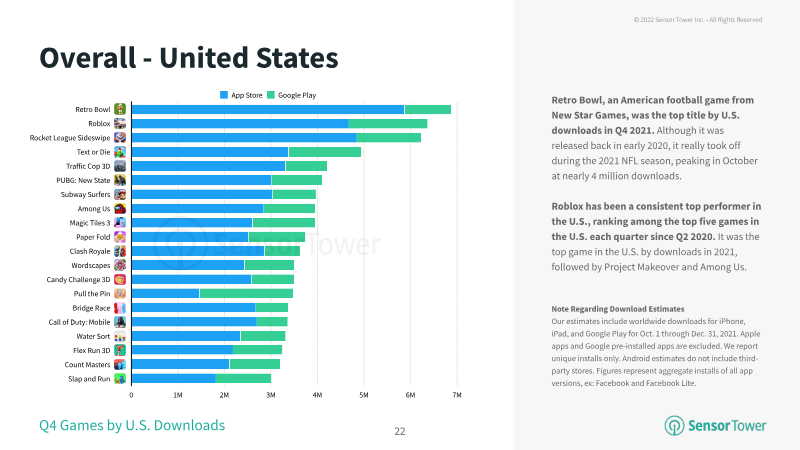Select the Rocket League Sideswipe icon
Screen dimensions: 800x450
(120, 138)
